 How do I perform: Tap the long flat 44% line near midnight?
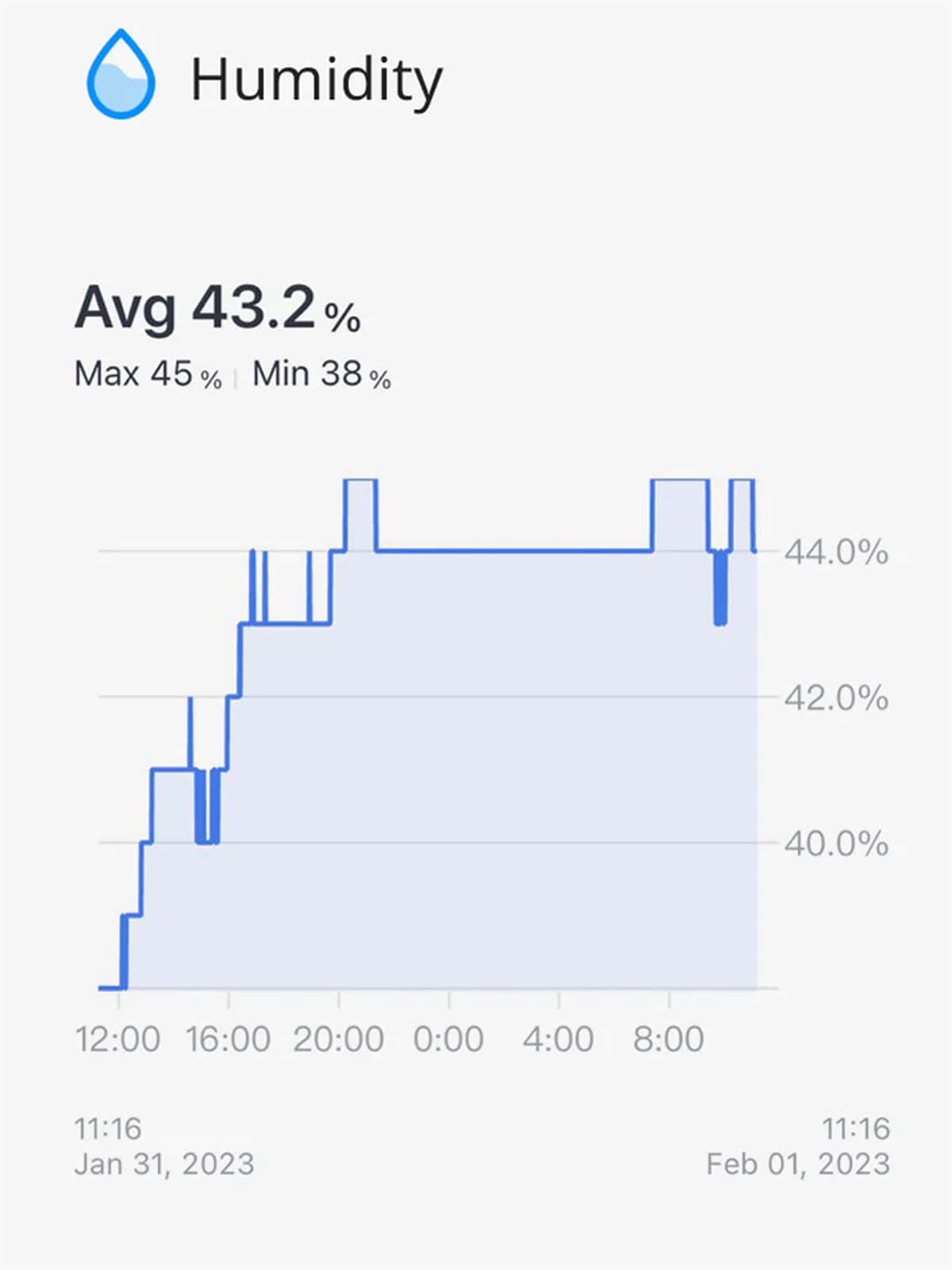[514, 550]
